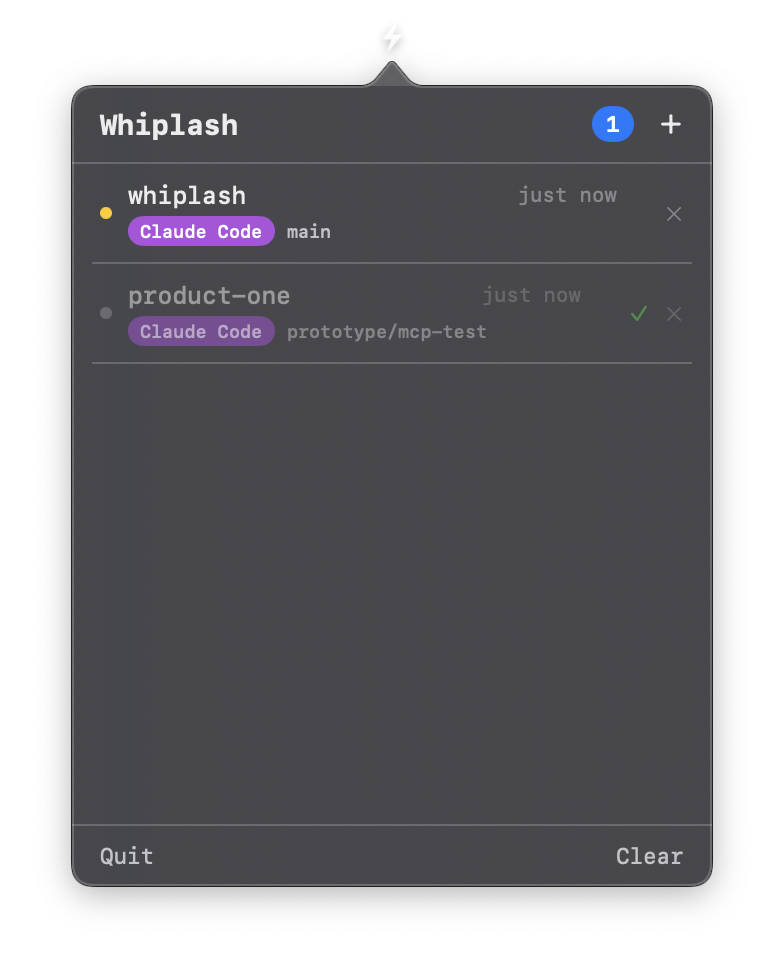The width and height of the screenshot is (784, 966).
Task: Click the Whiplash title text
Action: pyautogui.click(x=168, y=124)
